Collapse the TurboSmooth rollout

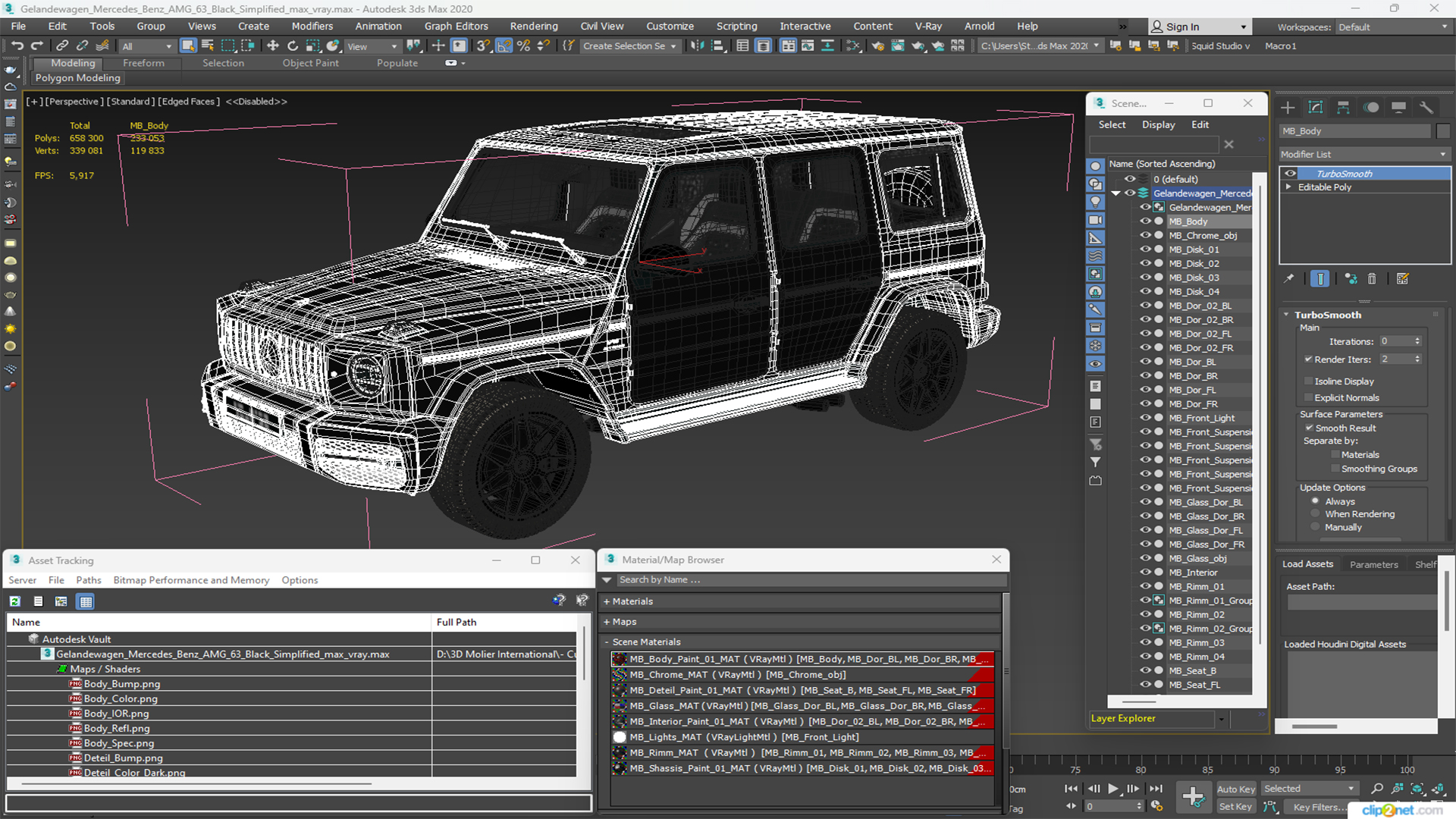1286,315
